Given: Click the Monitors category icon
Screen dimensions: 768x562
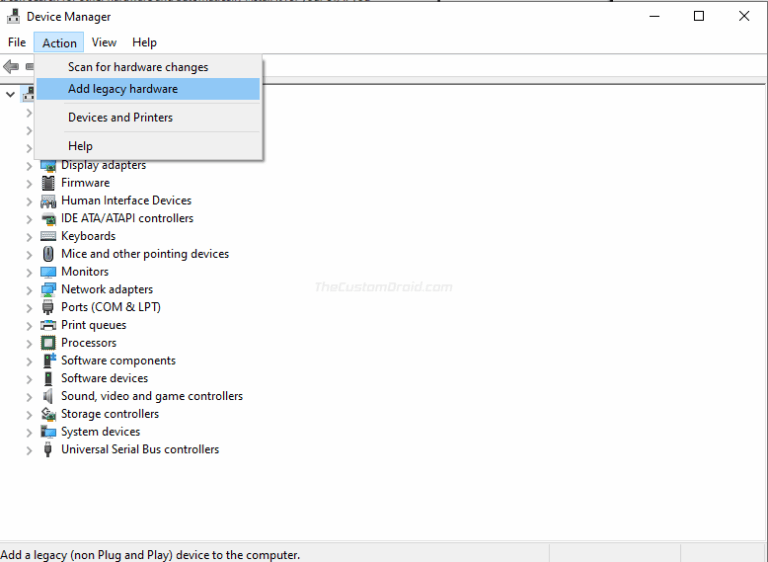Looking at the screenshot, I should (48, 272).
